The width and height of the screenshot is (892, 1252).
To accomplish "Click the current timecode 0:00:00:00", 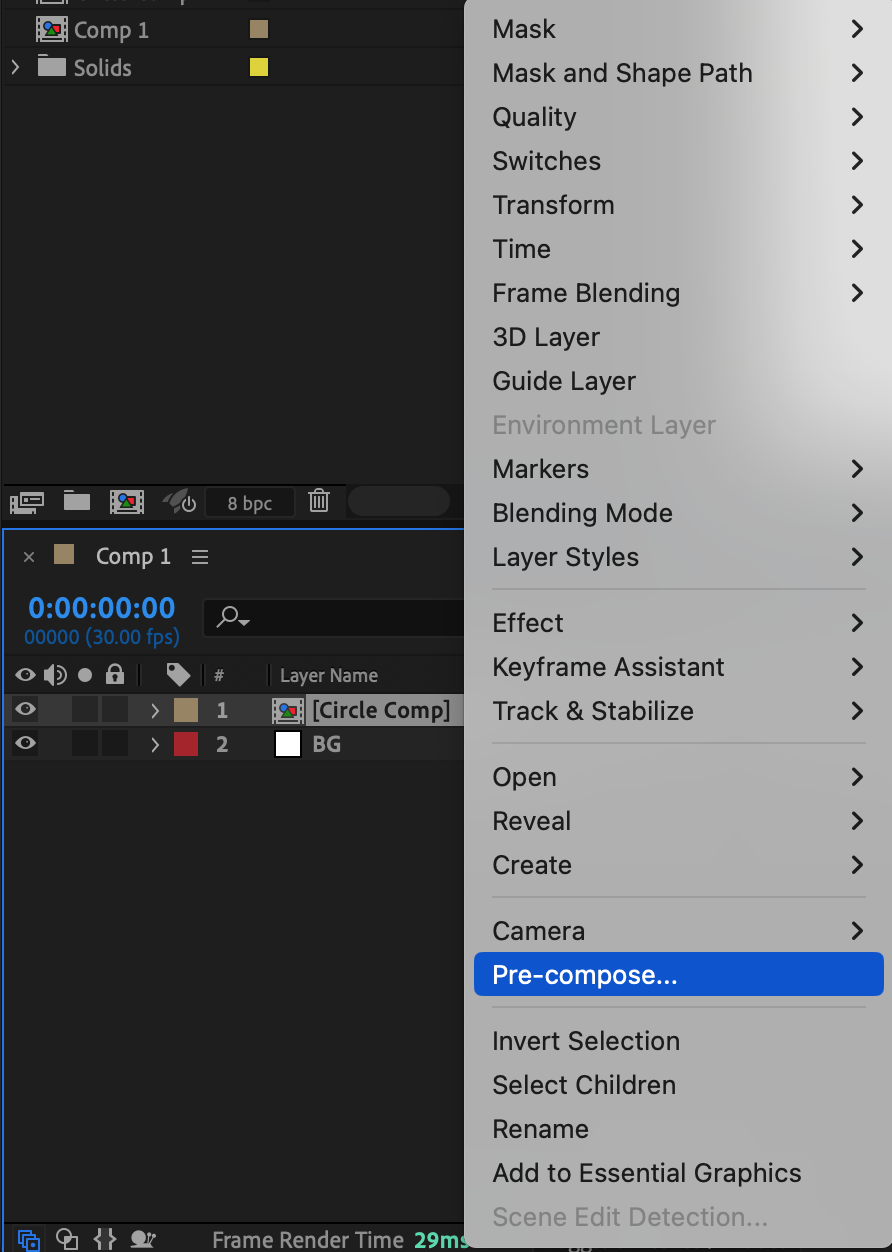I will click(x=101, y=608).
